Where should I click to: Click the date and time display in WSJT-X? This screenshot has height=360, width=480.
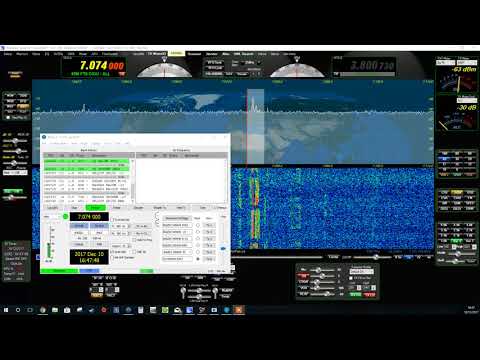89,257
